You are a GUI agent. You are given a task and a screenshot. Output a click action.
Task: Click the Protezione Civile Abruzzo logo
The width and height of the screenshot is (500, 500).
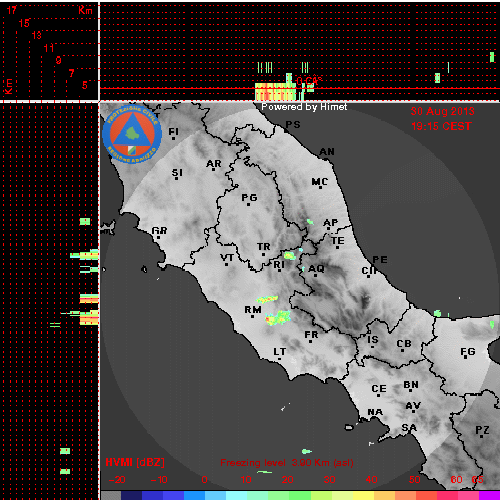point(132,134)
